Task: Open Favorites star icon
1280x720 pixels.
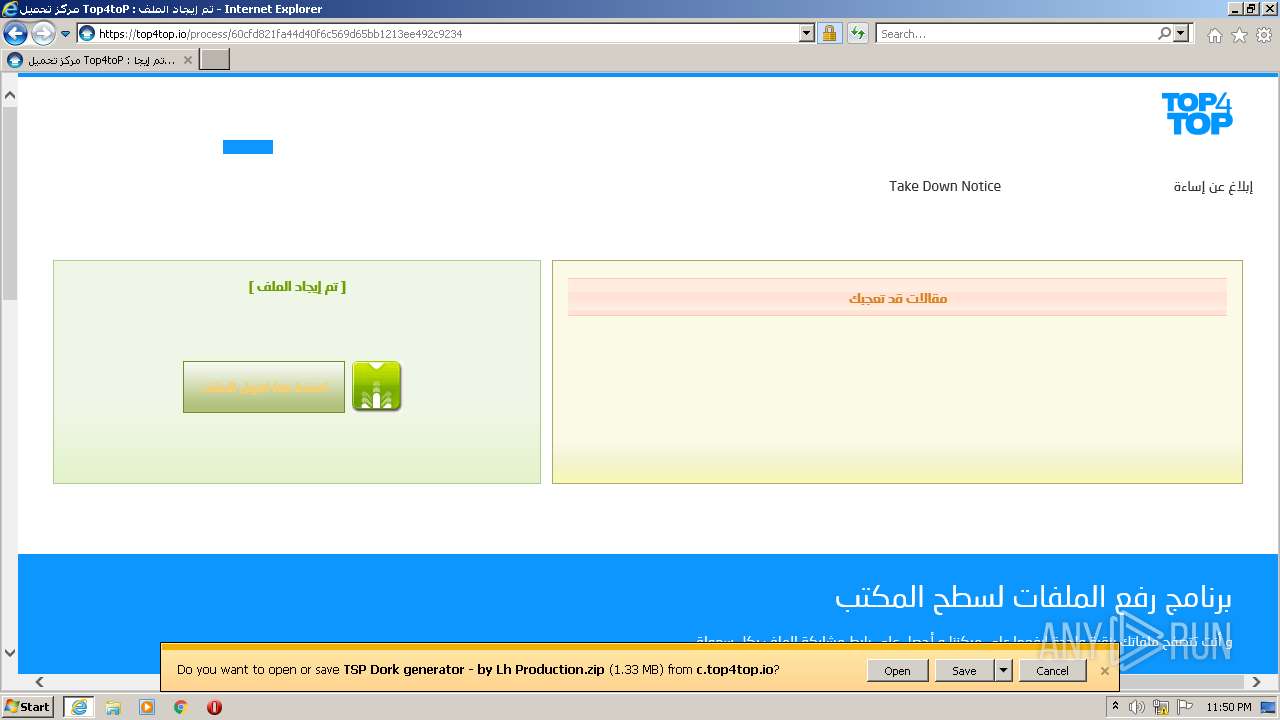Action: tap(1239, 35)
